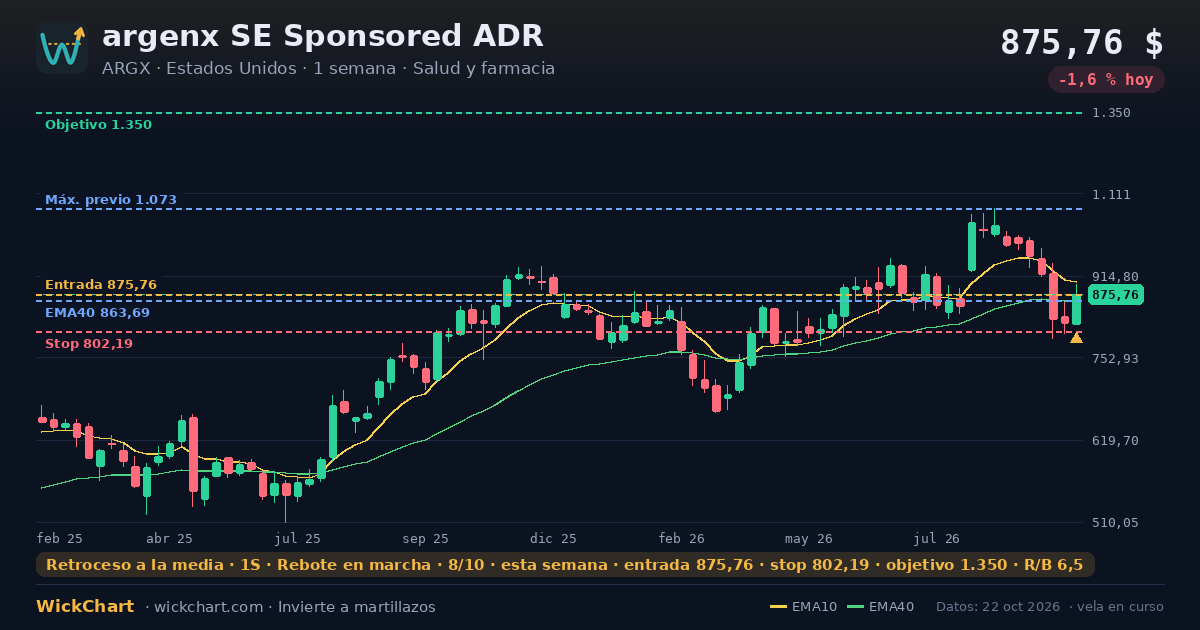Click the -1,6 % hoy badge

click(x=1106, y=80)
